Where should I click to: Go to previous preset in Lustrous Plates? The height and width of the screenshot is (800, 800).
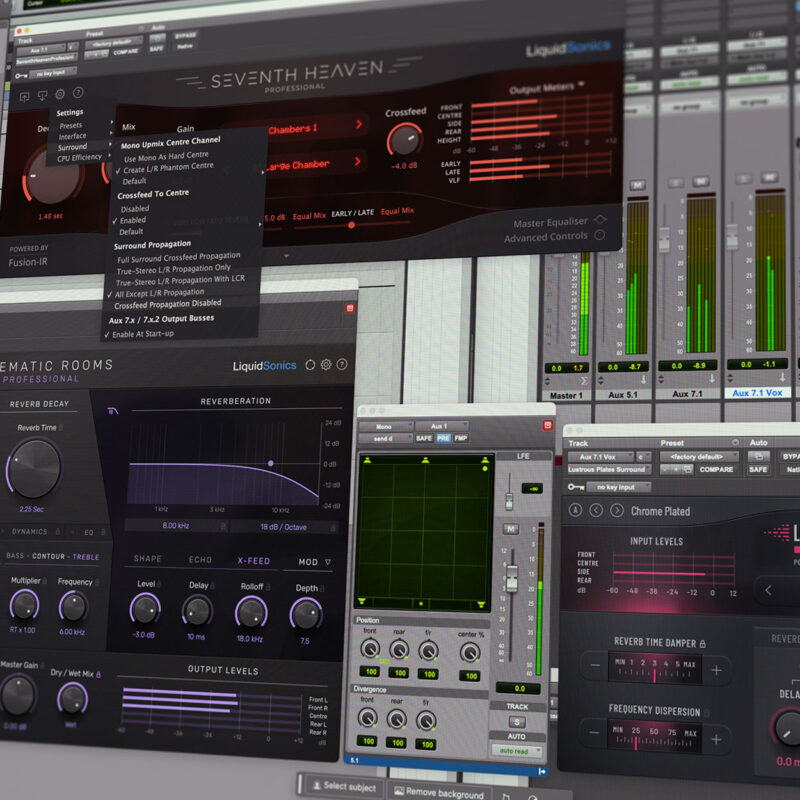tap(596, 510)
